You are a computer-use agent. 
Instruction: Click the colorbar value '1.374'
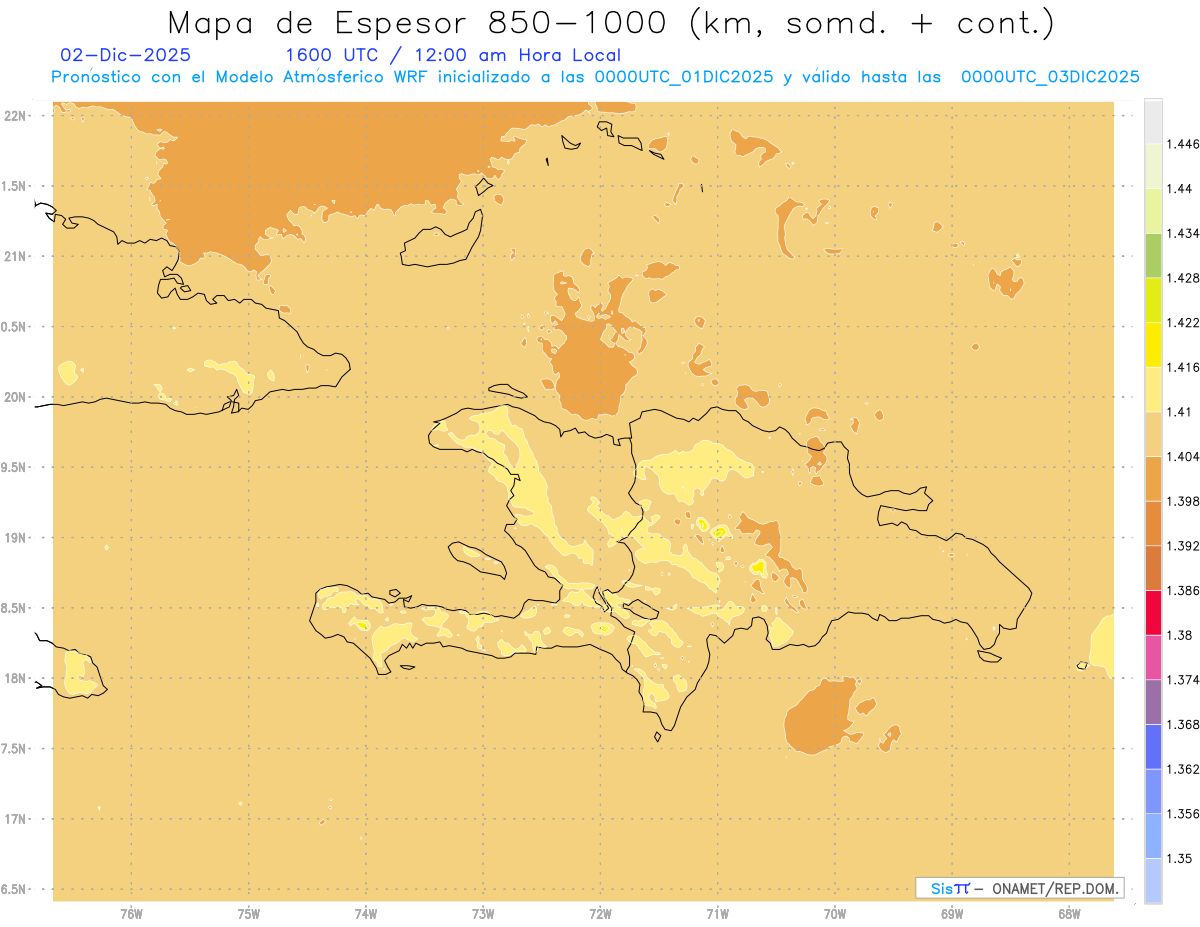tap(1185, 680)
